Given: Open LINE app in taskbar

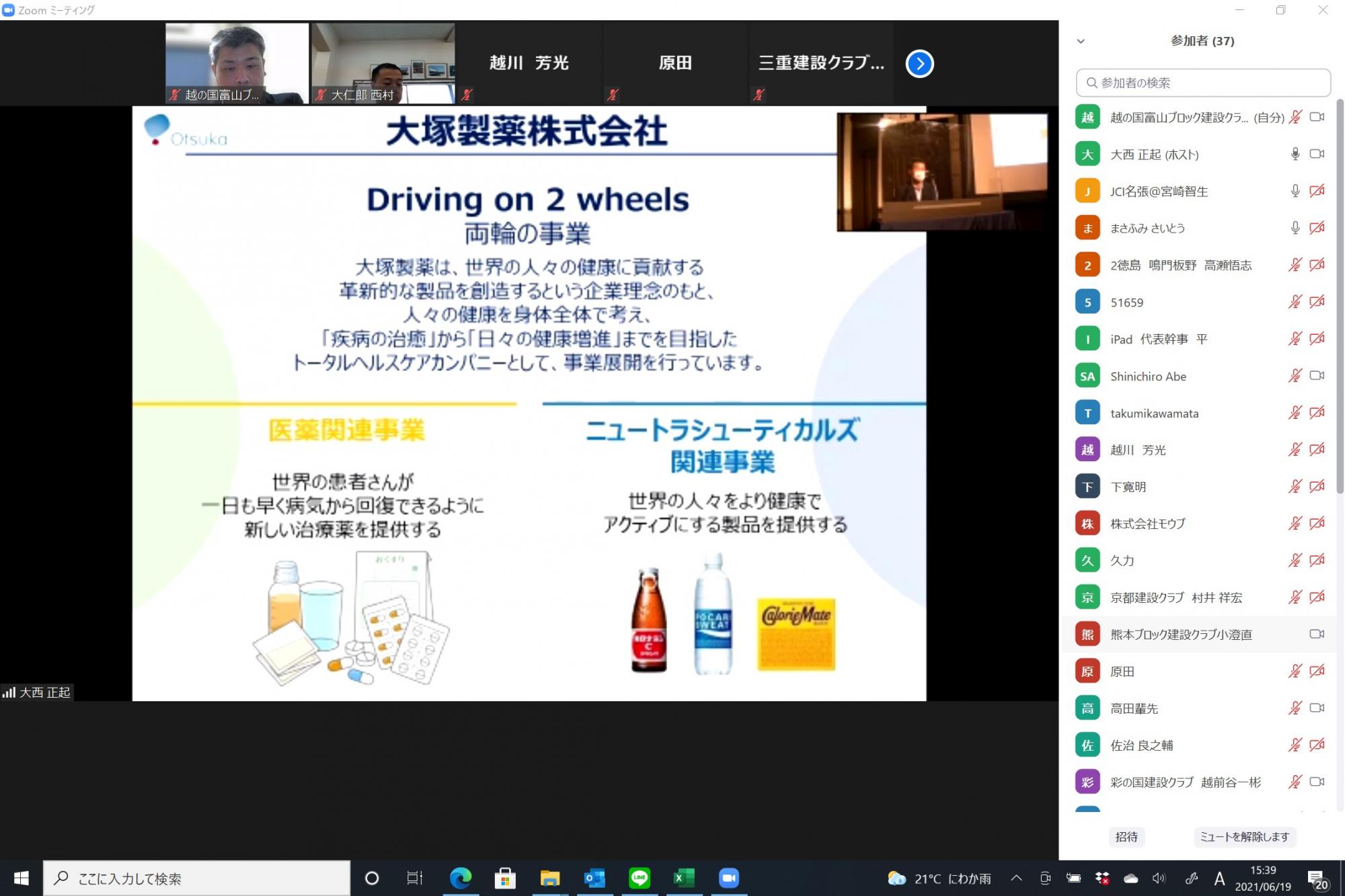Looking at the screenshot, I should coord(639,878).
